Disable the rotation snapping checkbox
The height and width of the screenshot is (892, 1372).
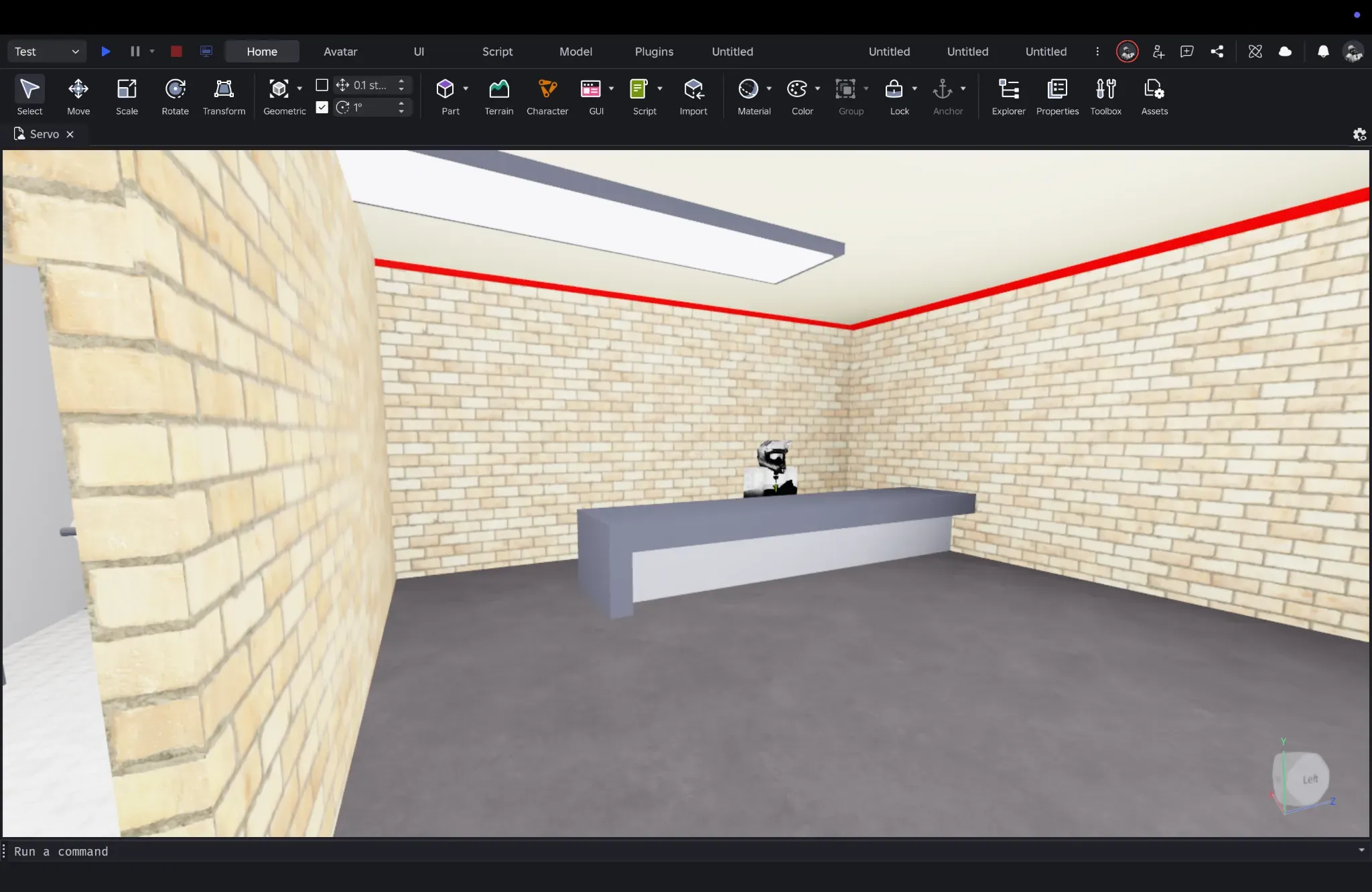pos(322,107)
